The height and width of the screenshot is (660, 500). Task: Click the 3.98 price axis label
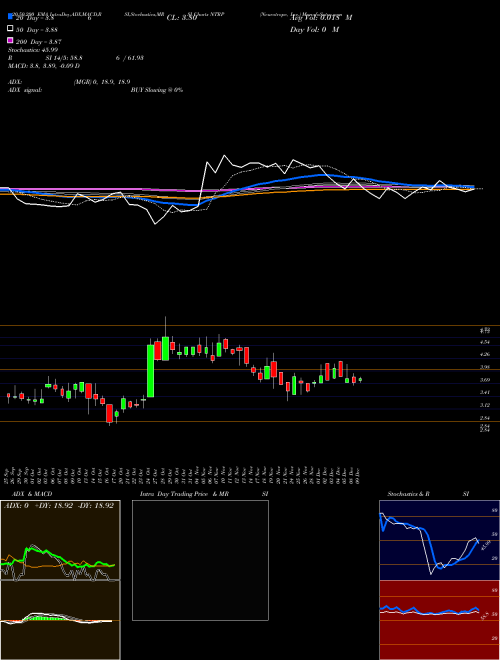click(x=485, y=367)
